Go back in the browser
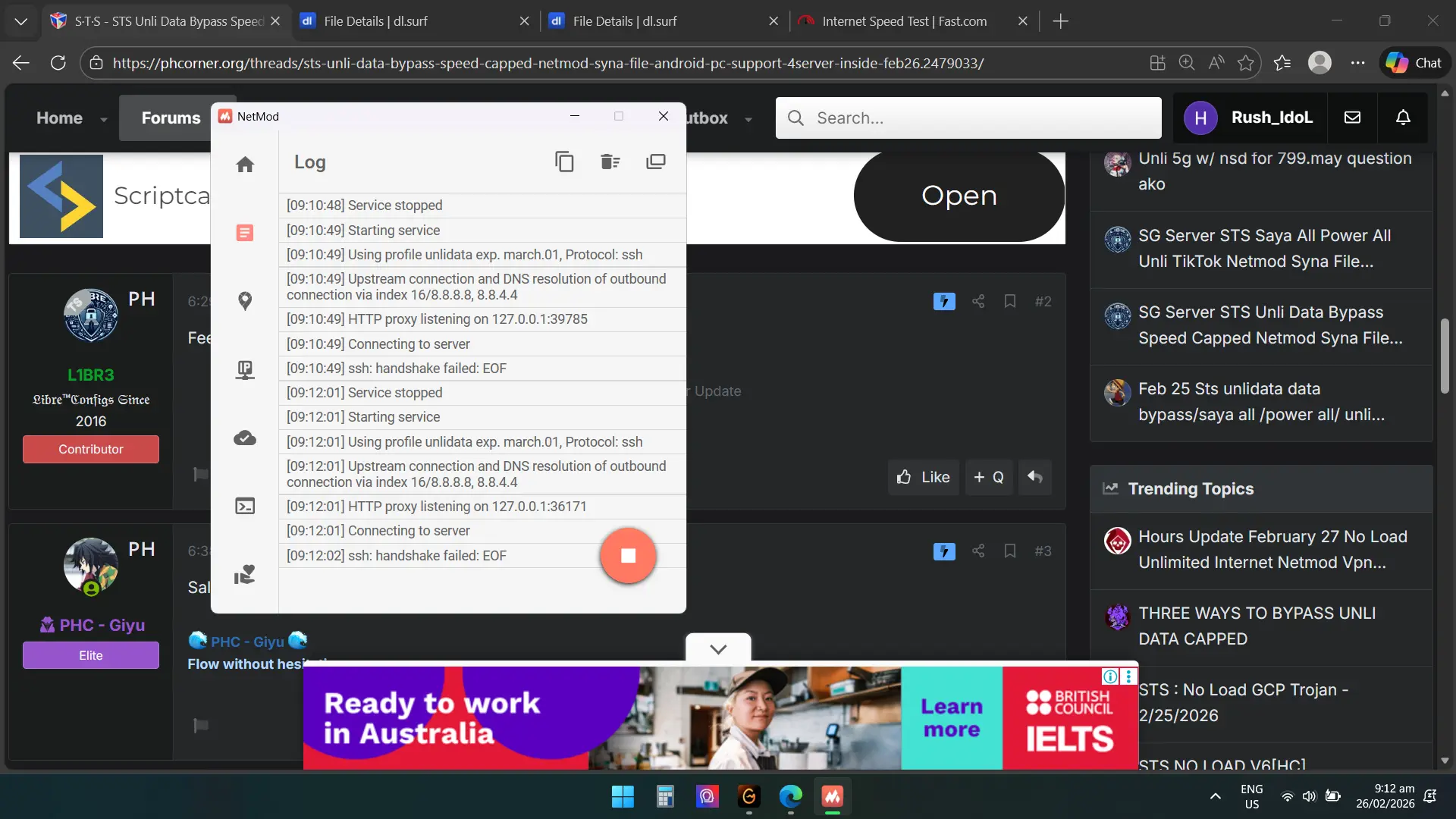This screenshot has height=819, width=1456. click(21, 63)
